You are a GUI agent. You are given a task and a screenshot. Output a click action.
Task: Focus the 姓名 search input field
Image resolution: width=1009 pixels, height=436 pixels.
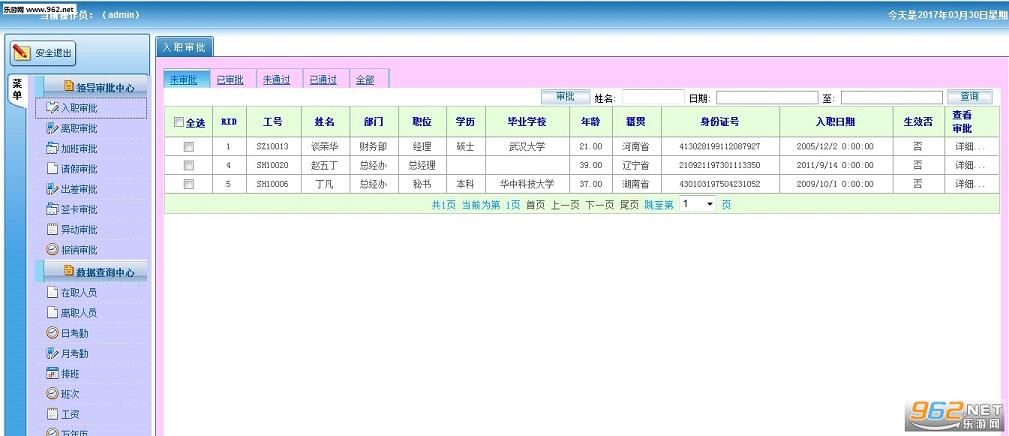[x=653, y=97]
